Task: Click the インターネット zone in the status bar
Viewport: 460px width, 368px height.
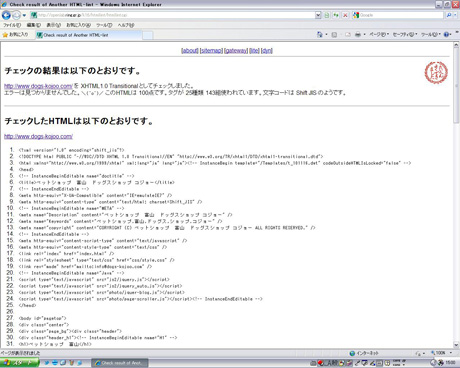Action: [x=364, y=353]
